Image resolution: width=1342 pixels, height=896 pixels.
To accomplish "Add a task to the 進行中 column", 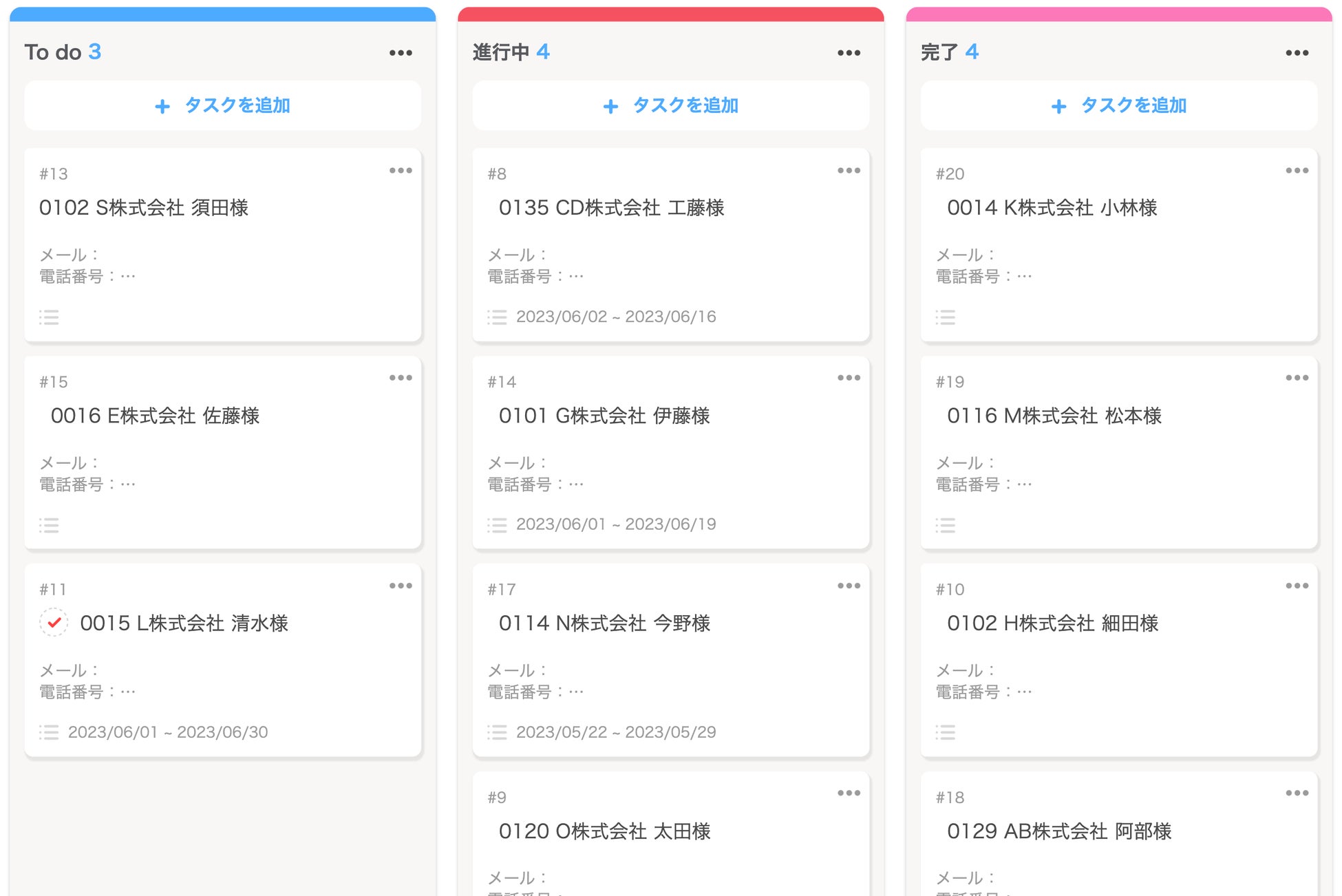I will (x=670, y=106).
